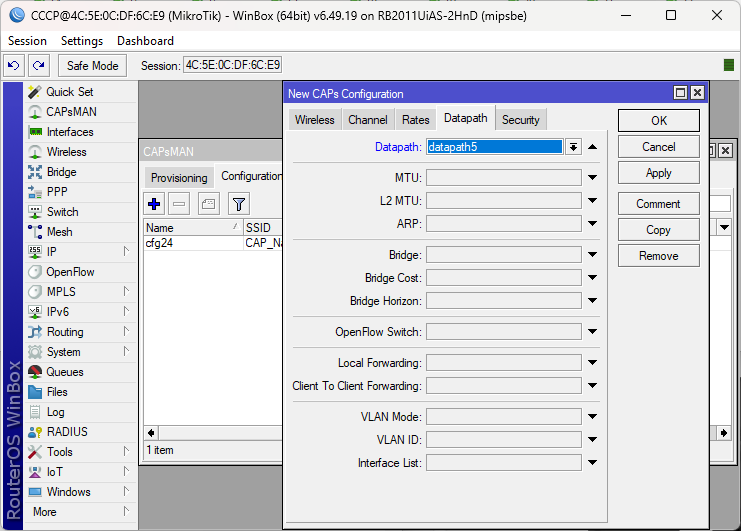This screenshot has width=741, height=531.
Task: Switch to the Channel tab
Action: pyautogui.click(x=368, y=120)
